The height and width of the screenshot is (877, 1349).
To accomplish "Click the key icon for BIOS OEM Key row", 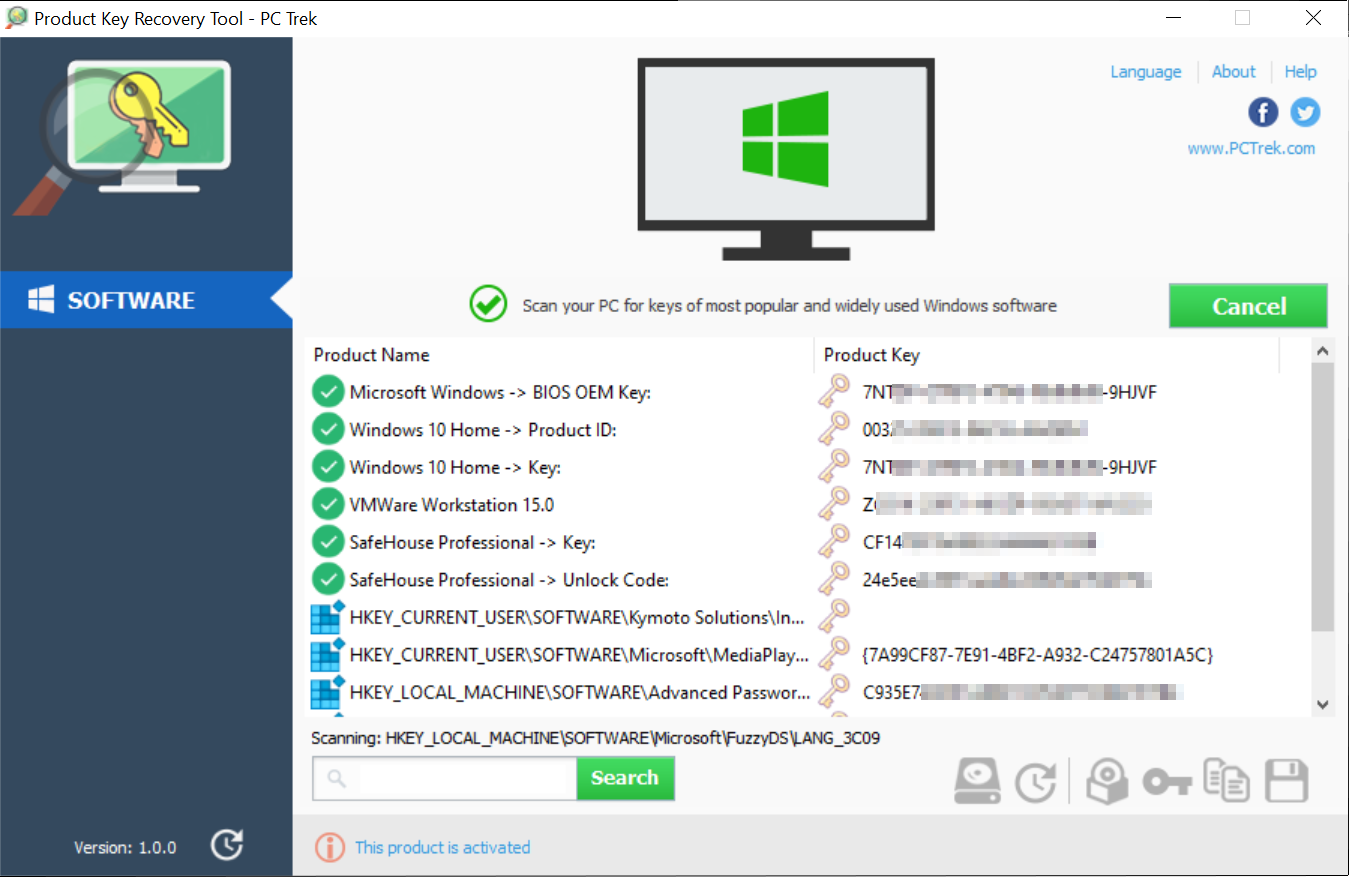I will 834,392.
